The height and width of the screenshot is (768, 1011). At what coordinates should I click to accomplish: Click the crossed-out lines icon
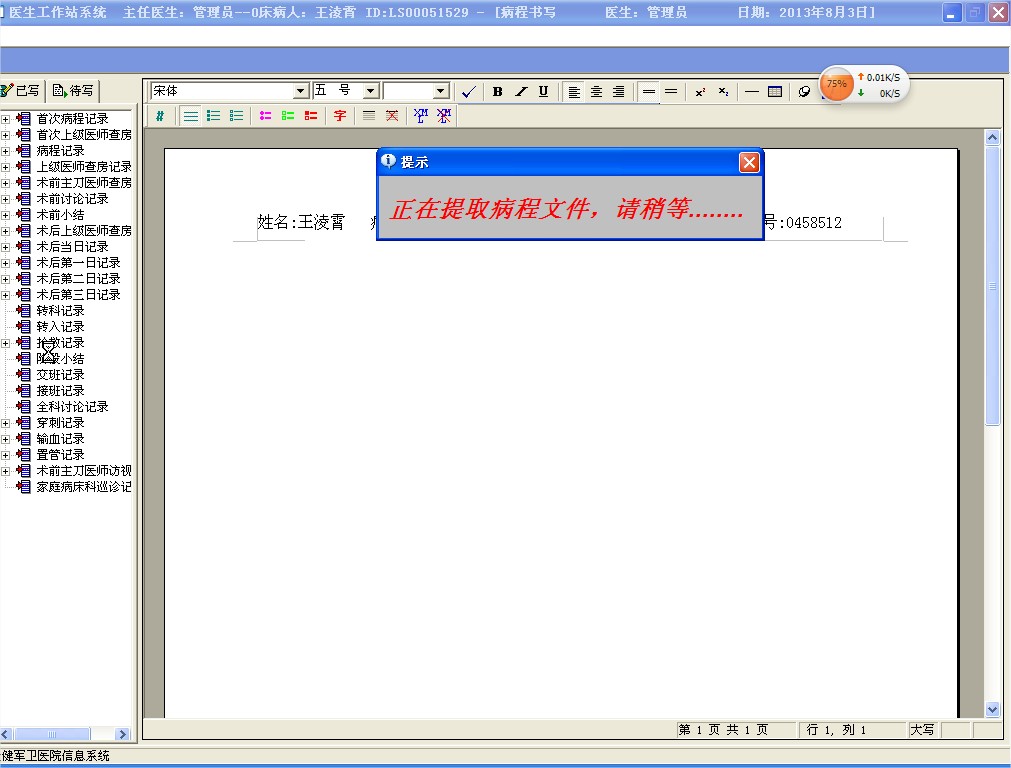392,116
